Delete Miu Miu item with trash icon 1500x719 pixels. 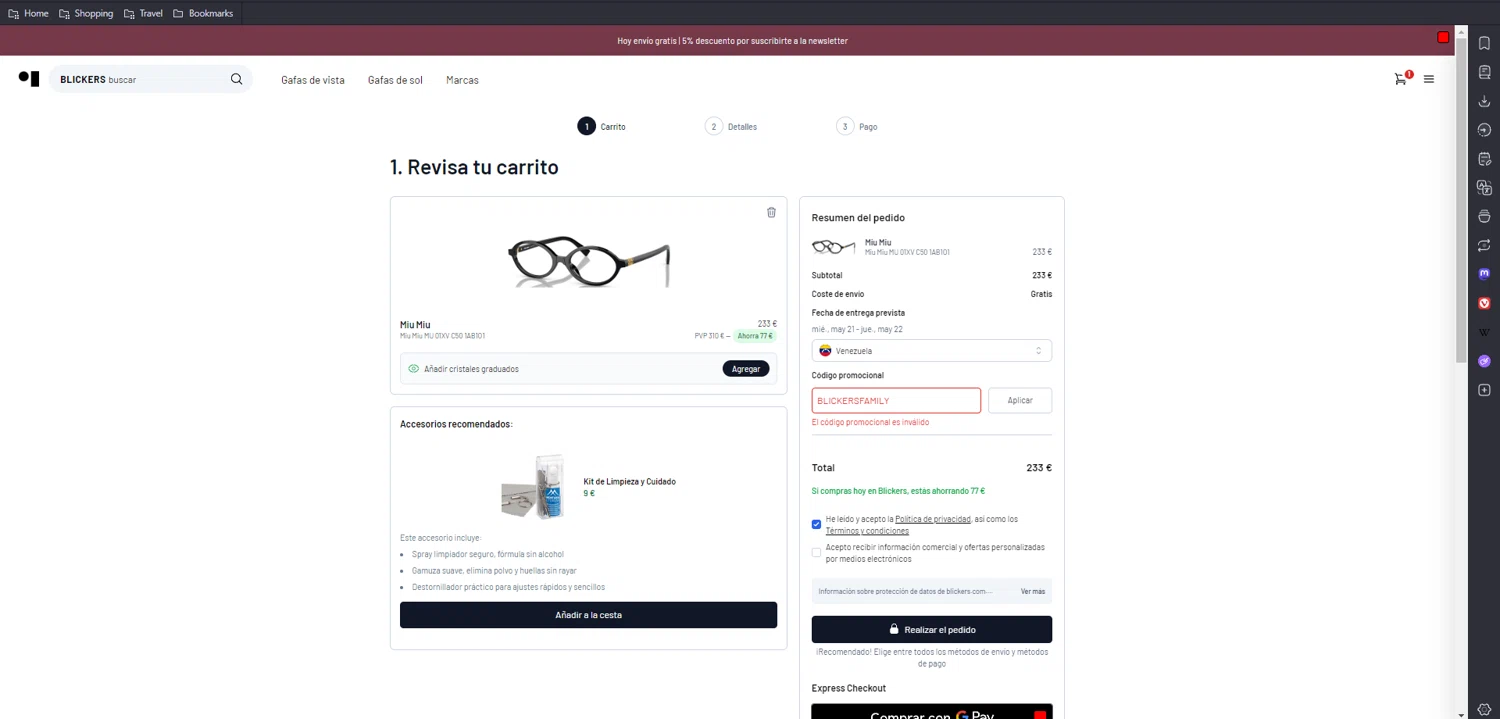coord(771,212)
